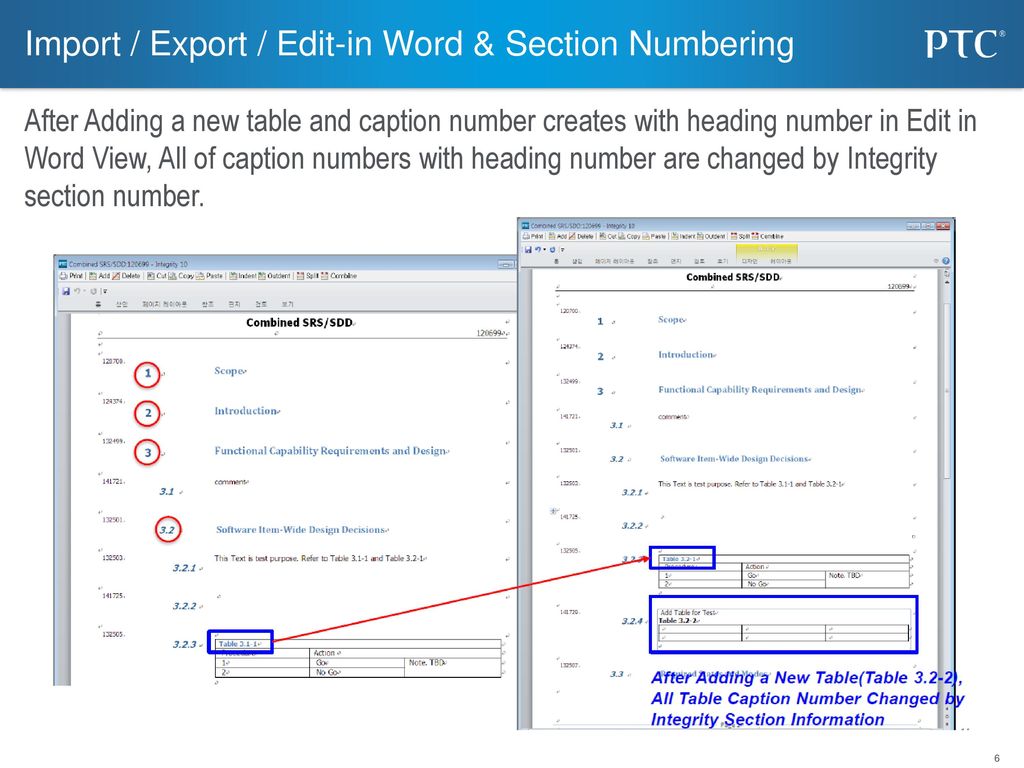Click Copy icon in left Integrity window

[x=173, y=276]
